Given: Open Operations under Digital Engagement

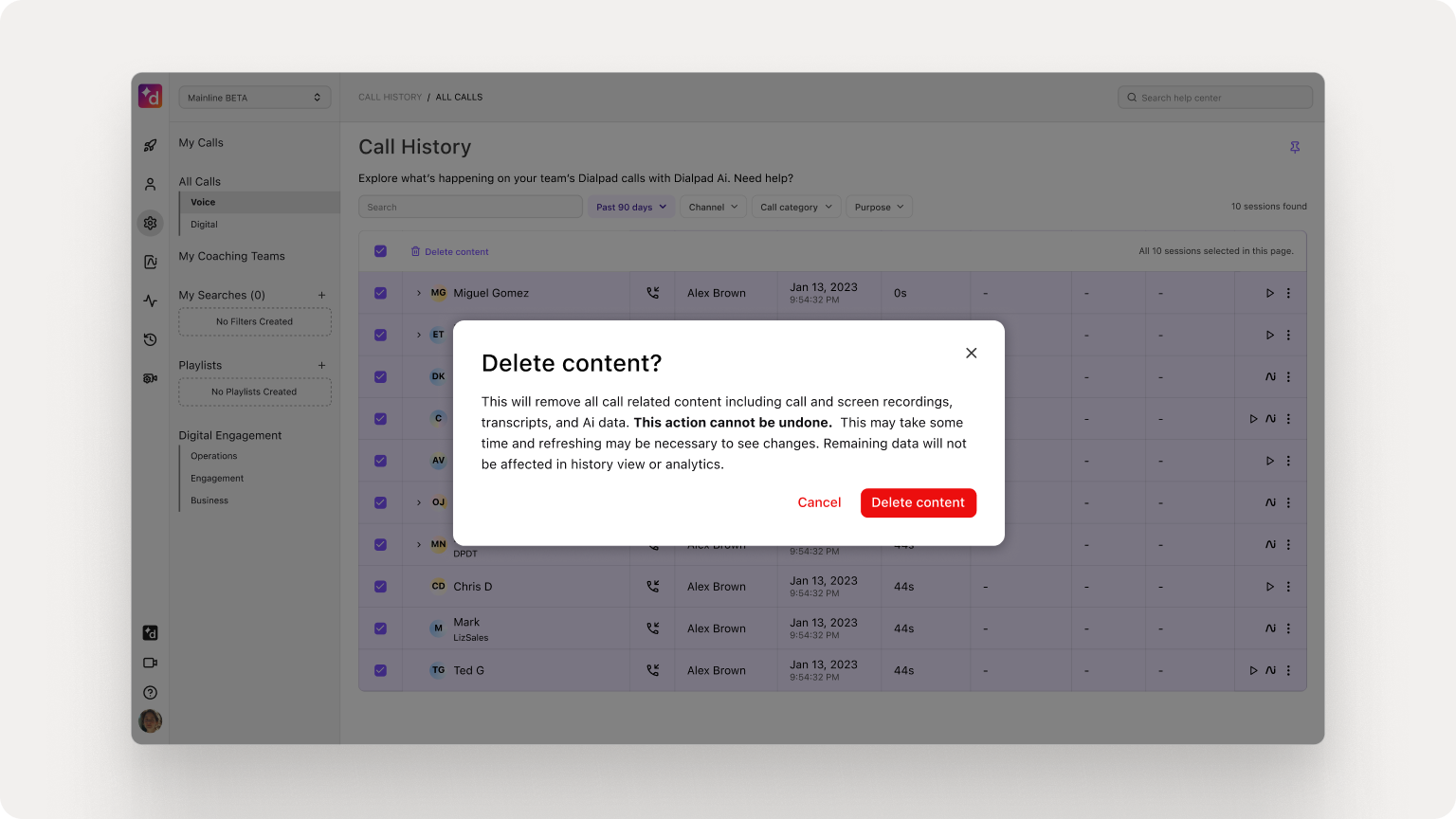Looking at the screenshot, I should tap(214, 456).
